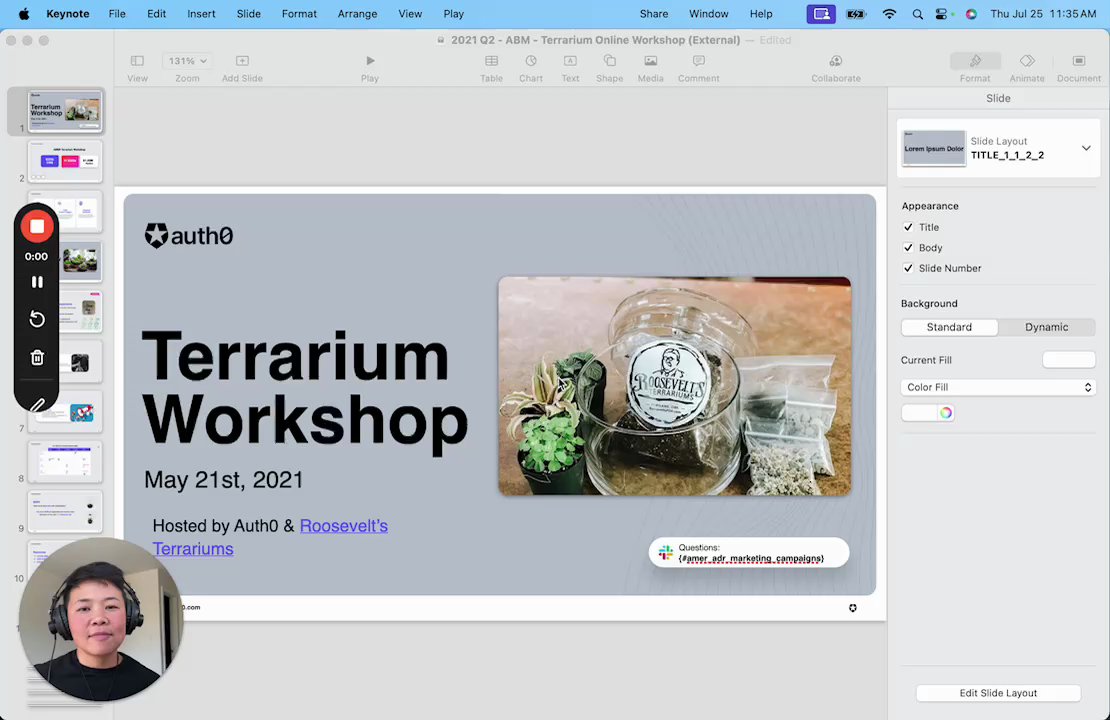Insert a table using Table icon

[491, 62]
